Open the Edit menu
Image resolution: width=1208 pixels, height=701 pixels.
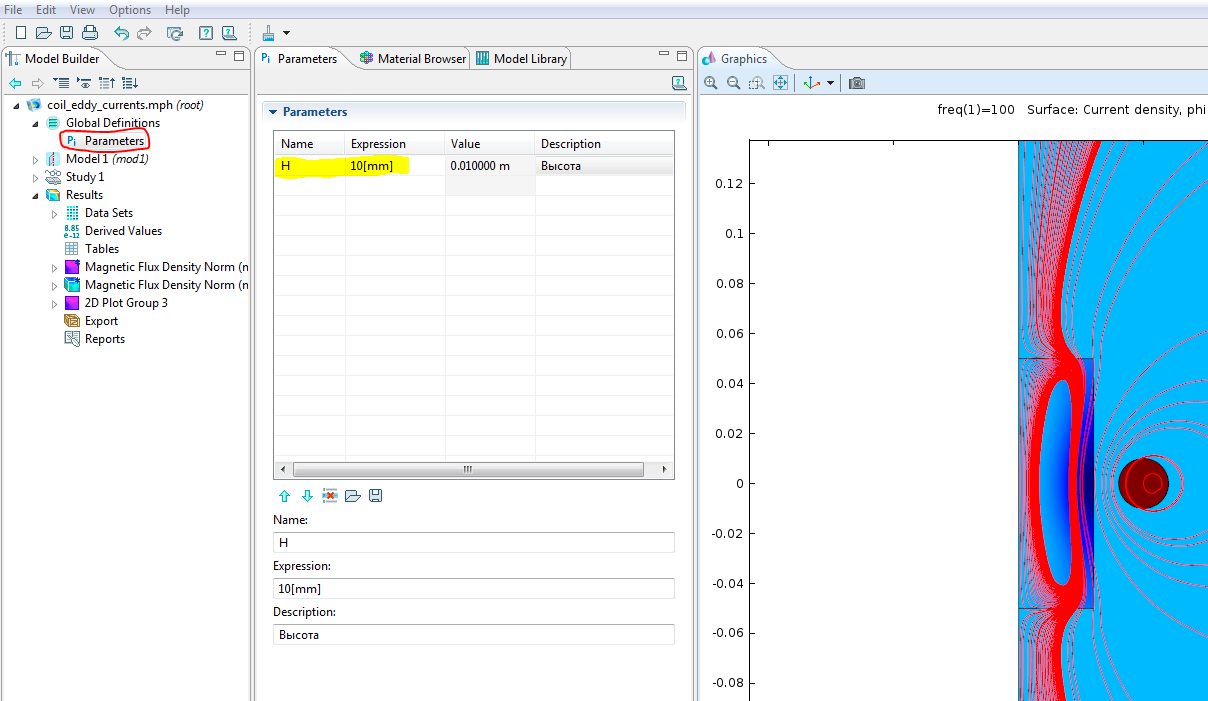coord(46,10)
